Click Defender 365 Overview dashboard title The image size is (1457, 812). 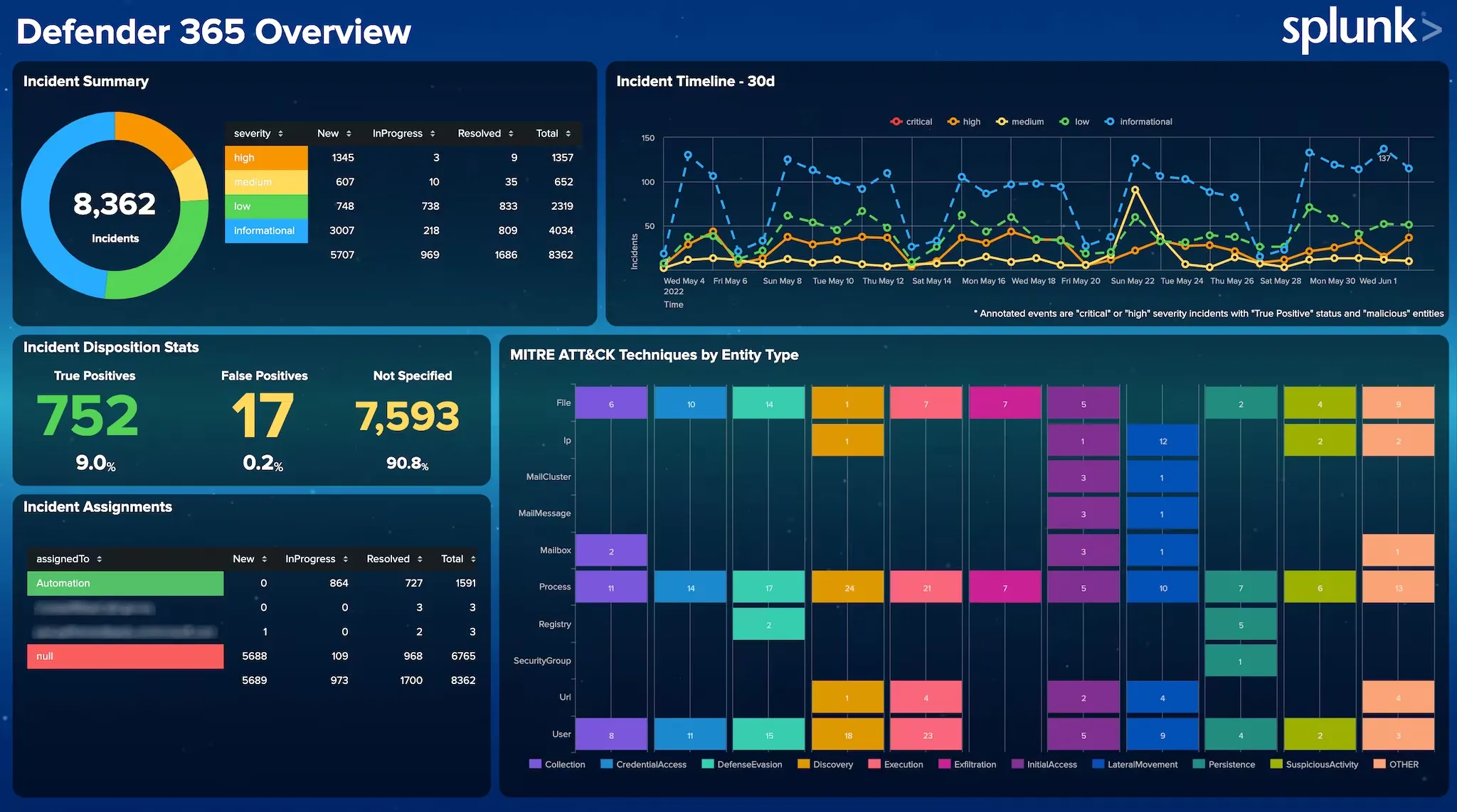pyautogui.click(x=213, y=31)
